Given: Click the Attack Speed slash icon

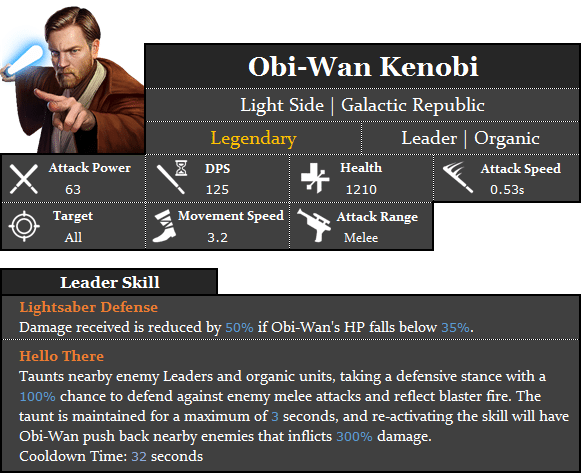Looking at the screenshot, I should tap(458, 177).
